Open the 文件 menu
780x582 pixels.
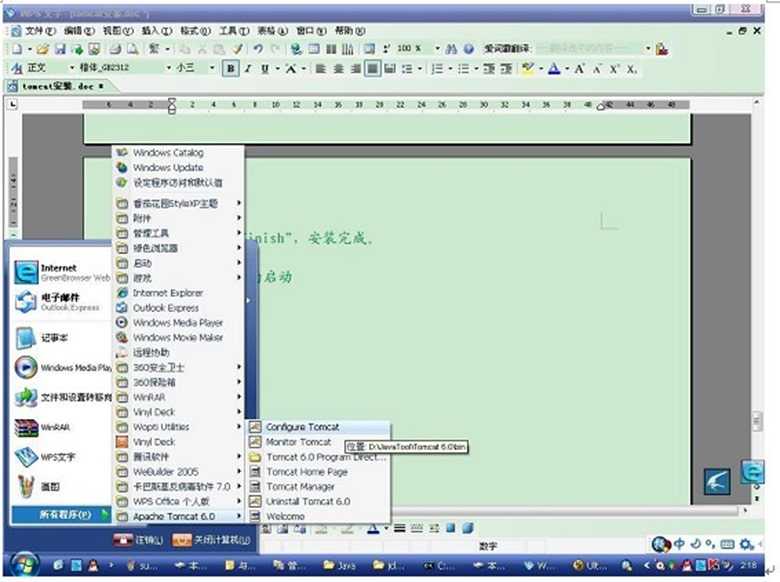tap(40, 31)
